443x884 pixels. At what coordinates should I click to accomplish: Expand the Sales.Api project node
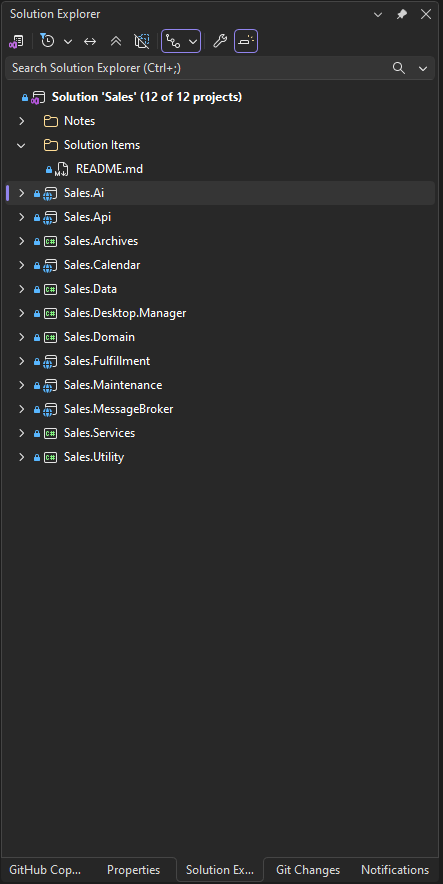pyautogui.click(x=21, y=217)
